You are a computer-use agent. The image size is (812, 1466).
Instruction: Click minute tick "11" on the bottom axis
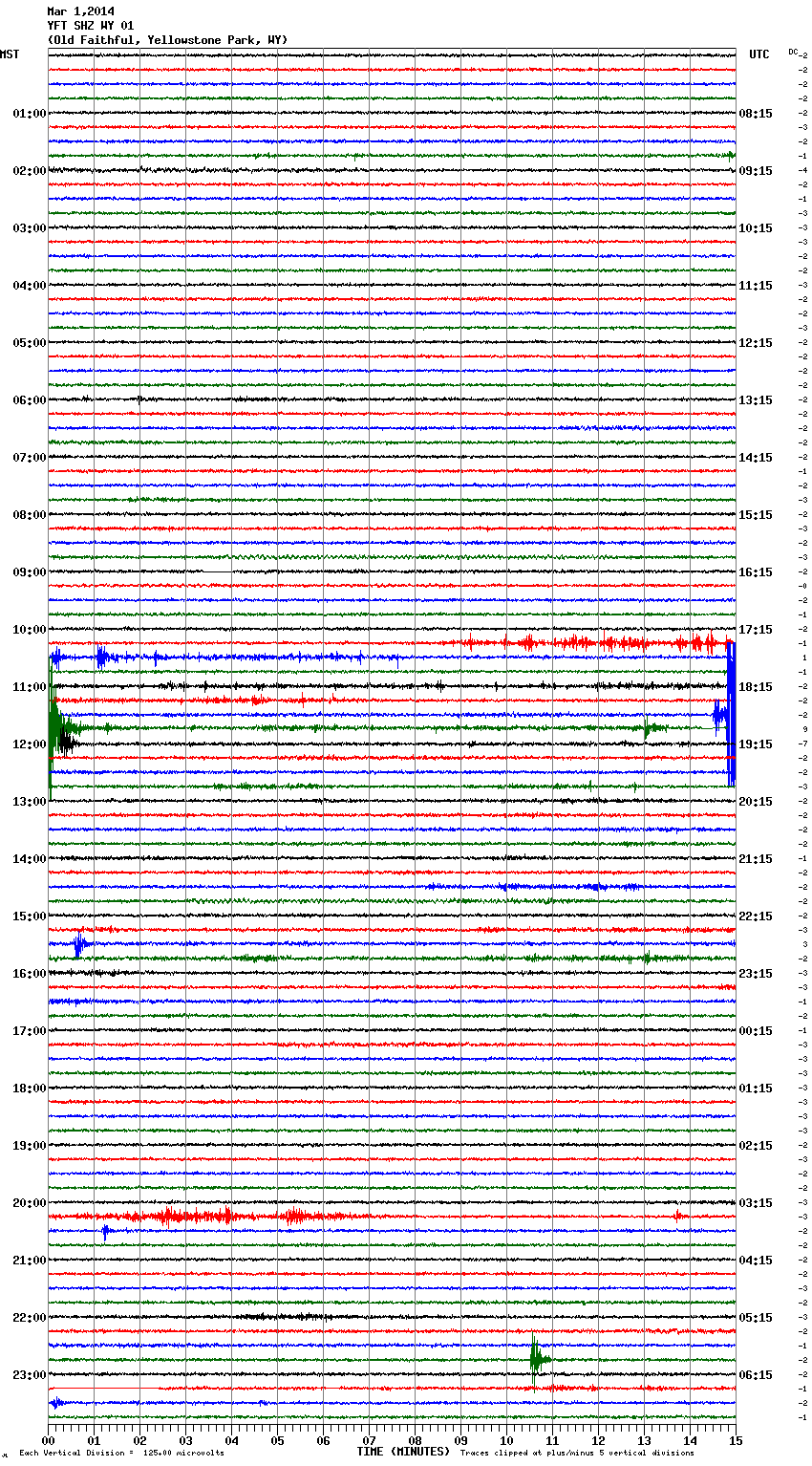552,1440
